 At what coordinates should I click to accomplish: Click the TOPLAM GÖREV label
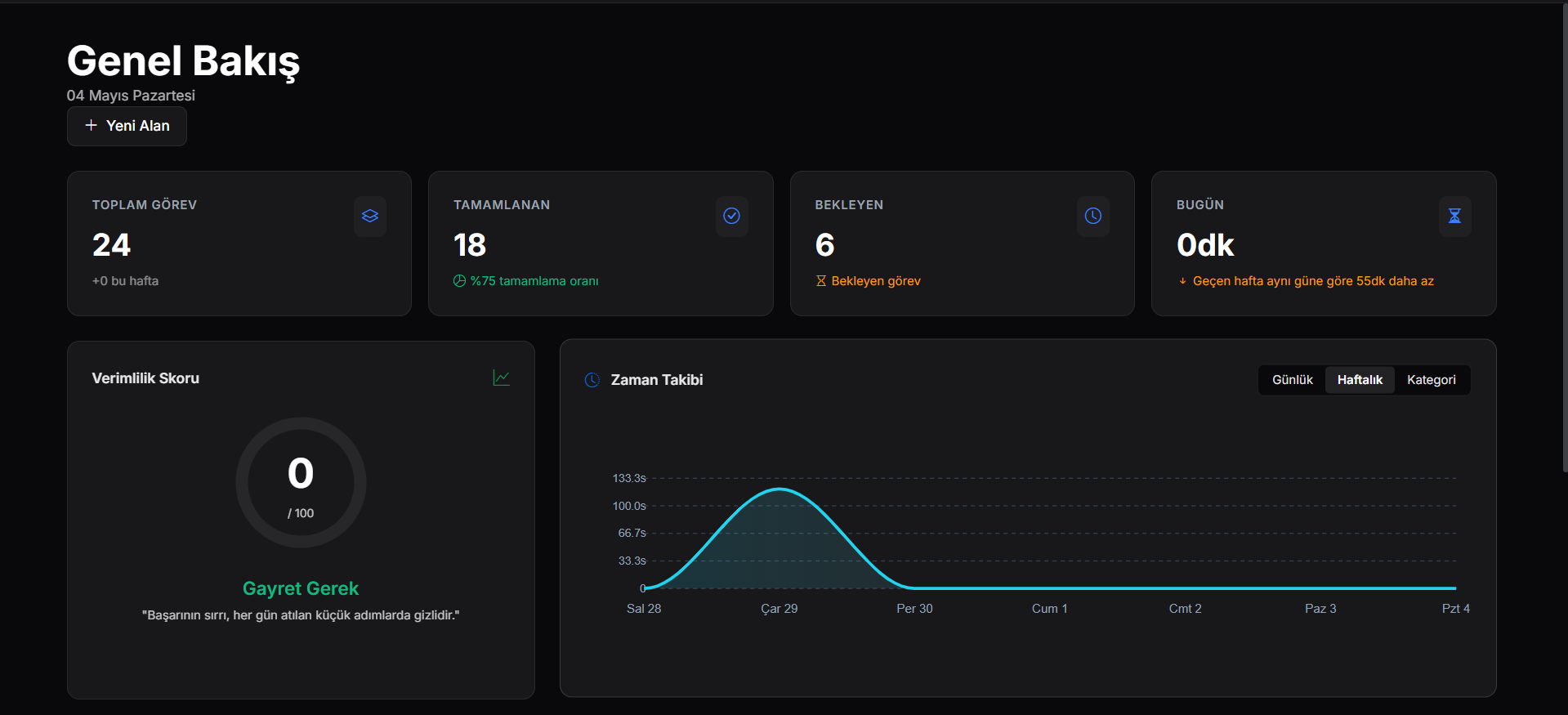[x=145, y=205]
